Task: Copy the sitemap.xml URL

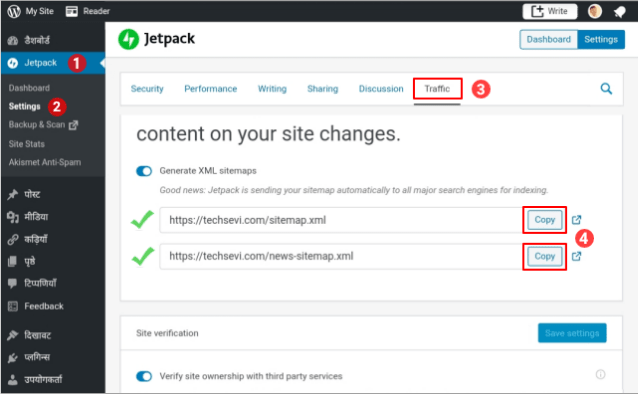Action: point(544,220)
